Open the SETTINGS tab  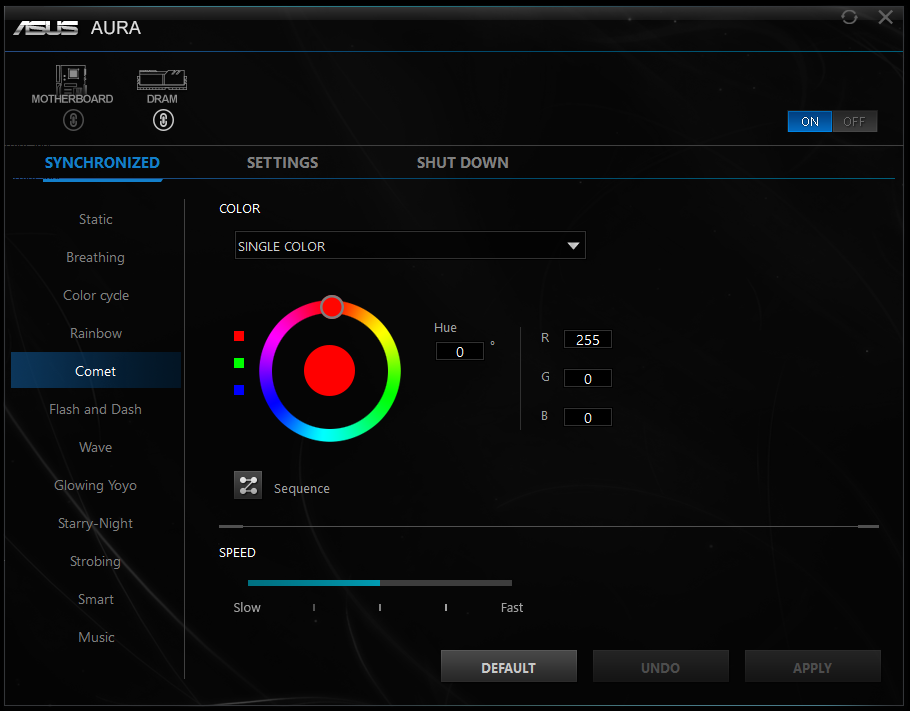pyautogui.click(x=283, y=163)
